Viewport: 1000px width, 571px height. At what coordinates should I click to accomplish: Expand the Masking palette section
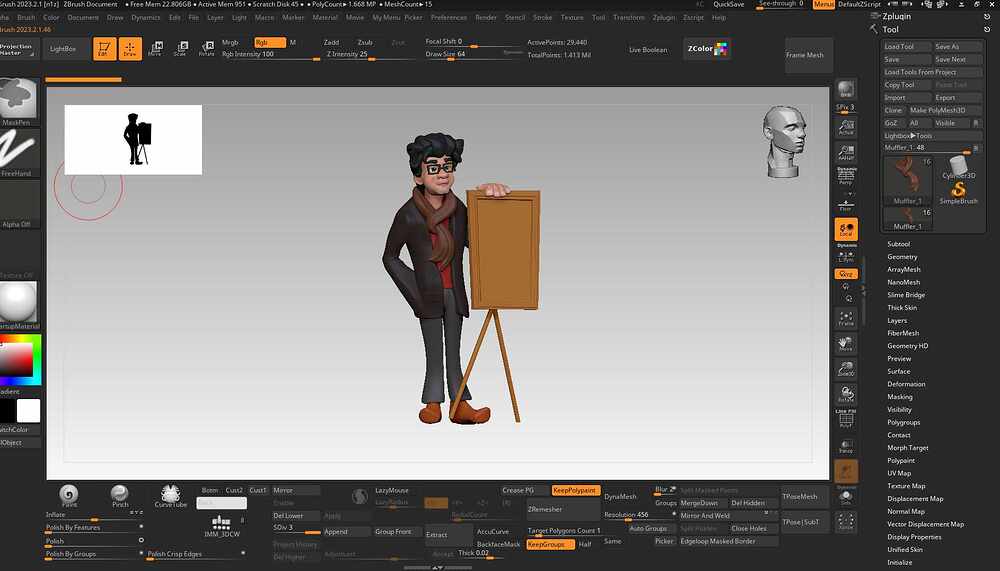pos(900,397)
